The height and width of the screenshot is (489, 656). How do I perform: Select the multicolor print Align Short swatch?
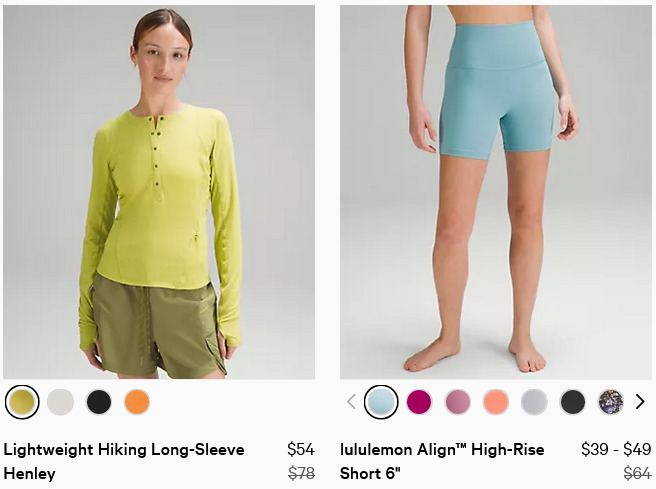click(x=611, y=402)
